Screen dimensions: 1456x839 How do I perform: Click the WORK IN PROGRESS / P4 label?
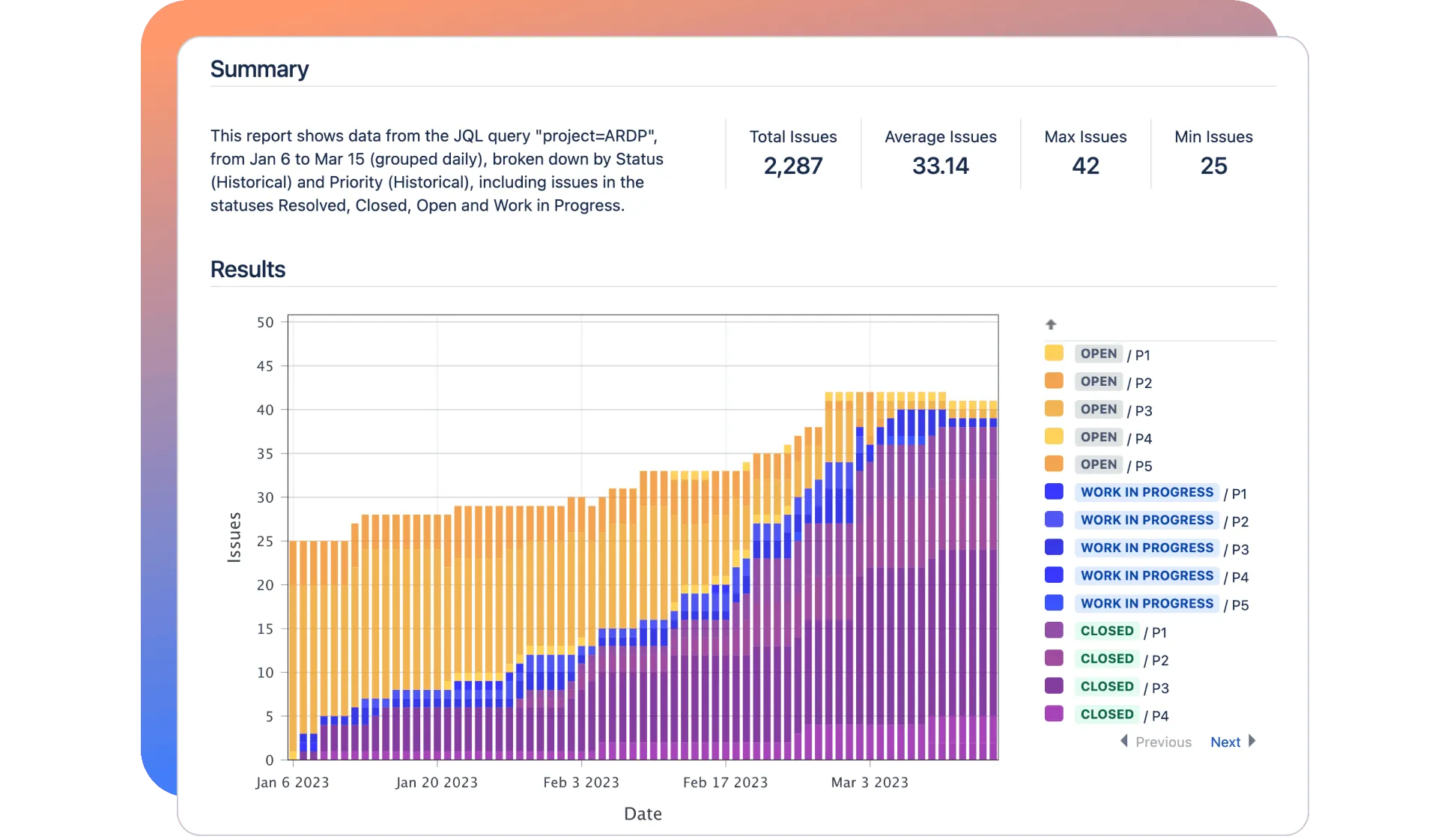pyautogui.click(x=1147, y=575)
